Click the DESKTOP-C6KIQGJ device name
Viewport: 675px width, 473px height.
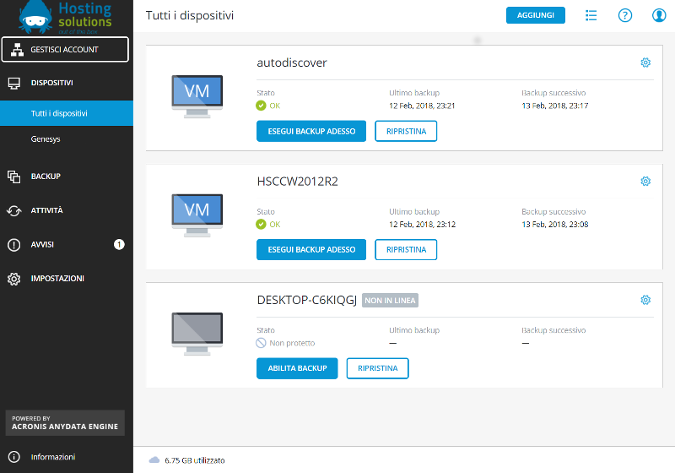click(x=307, y=300)
